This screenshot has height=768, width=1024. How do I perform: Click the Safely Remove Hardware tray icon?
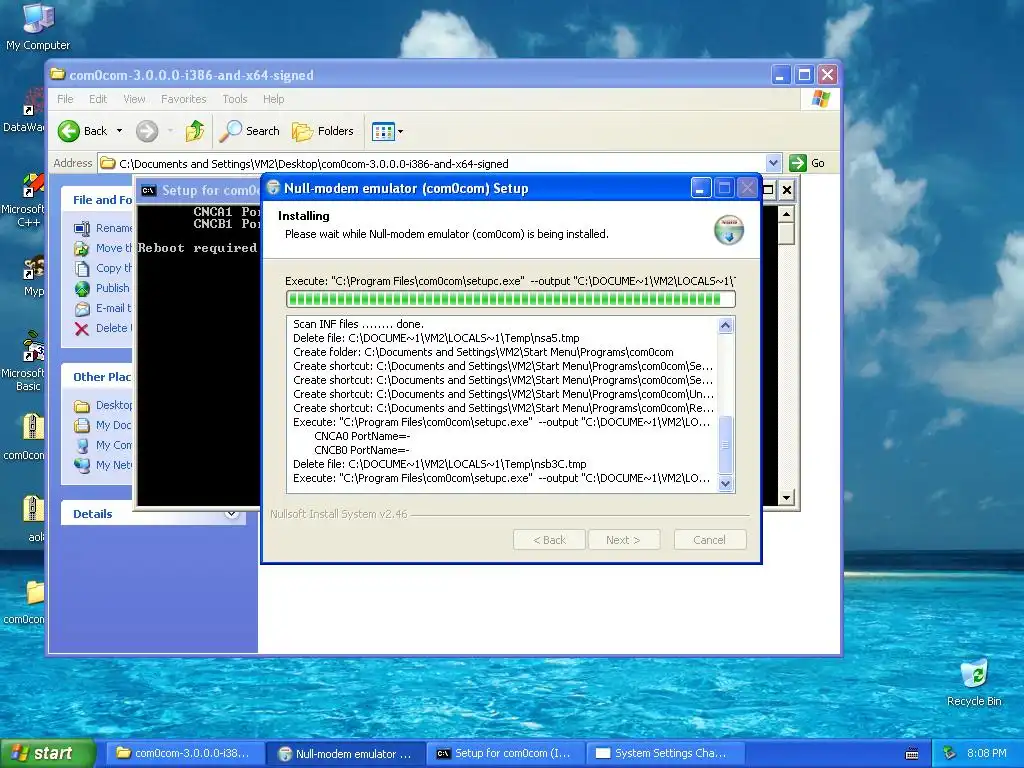[x=950, y=753]
